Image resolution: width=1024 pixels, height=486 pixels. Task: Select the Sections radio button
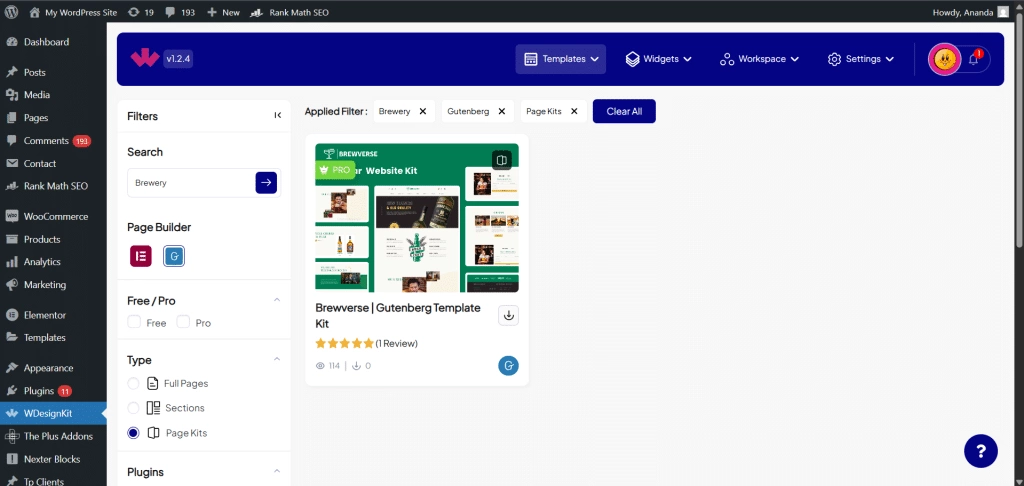(133, 408)
